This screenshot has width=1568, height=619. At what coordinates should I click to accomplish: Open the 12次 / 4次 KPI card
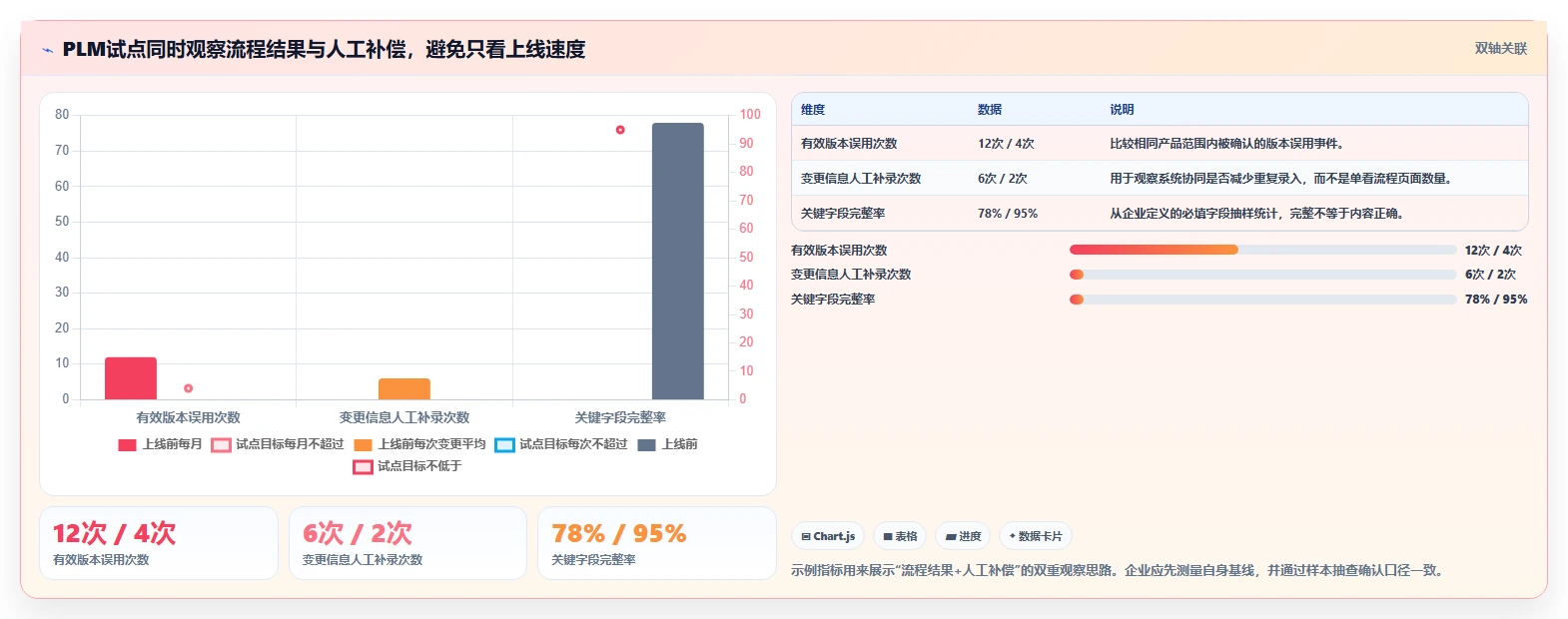click(x=159, y=543)
